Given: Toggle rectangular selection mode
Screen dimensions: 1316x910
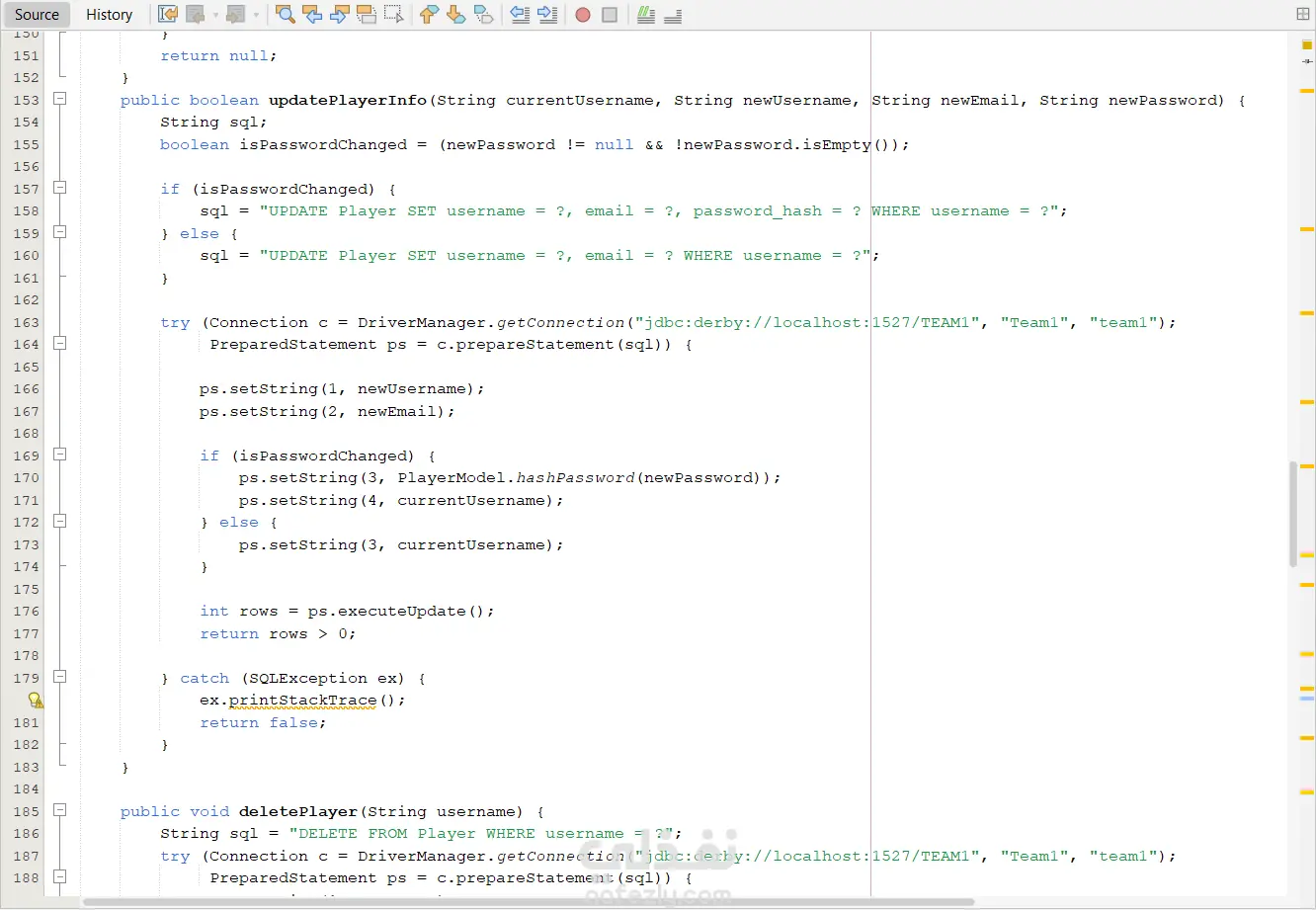Looking at the screenshot, I should (393, 15).
